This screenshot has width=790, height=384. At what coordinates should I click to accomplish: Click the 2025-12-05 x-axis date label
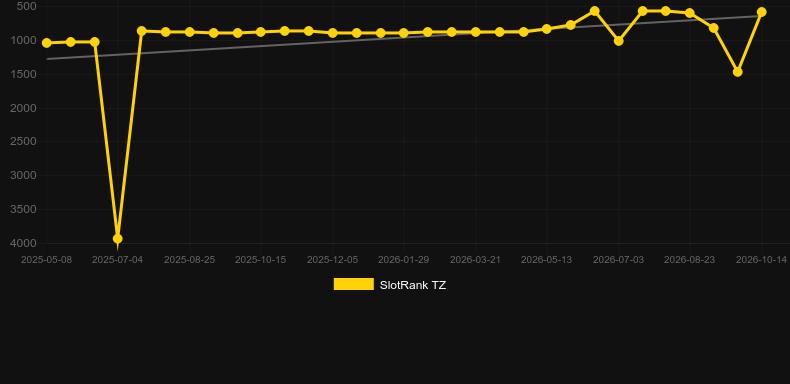pyautogui.click(x=333, y=260)
